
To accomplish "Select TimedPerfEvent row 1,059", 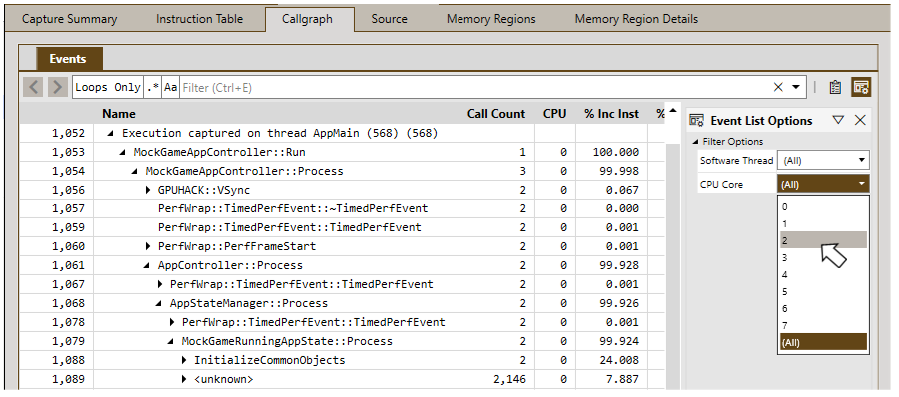I will click(x=342, y=227).
